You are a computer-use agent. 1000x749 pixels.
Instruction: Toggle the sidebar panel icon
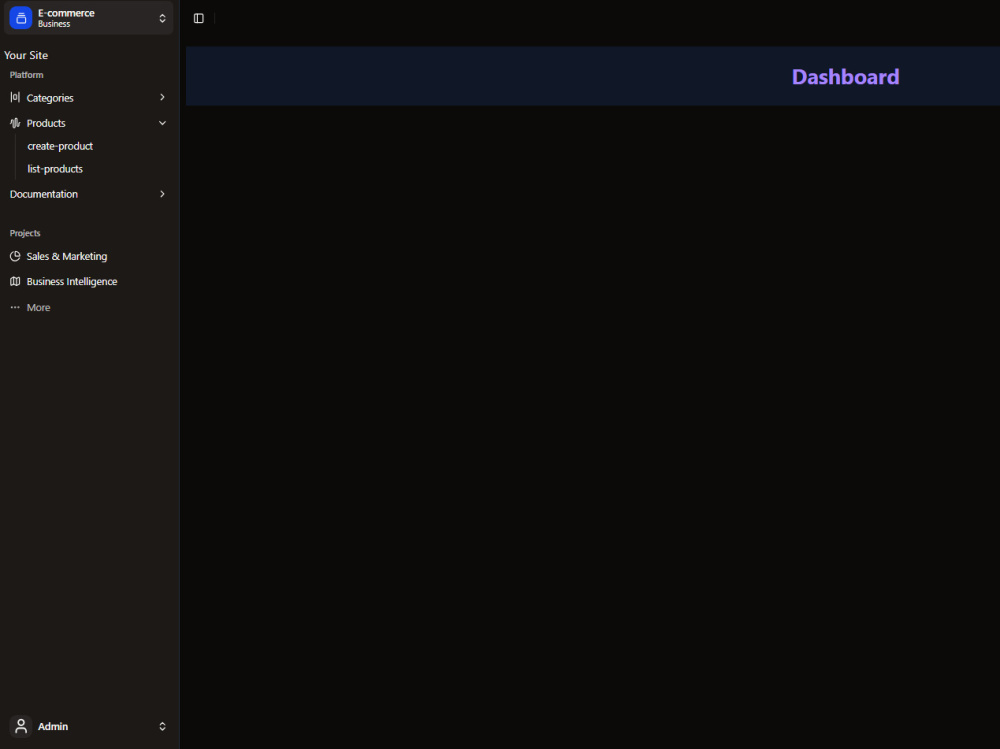point(199,19)
